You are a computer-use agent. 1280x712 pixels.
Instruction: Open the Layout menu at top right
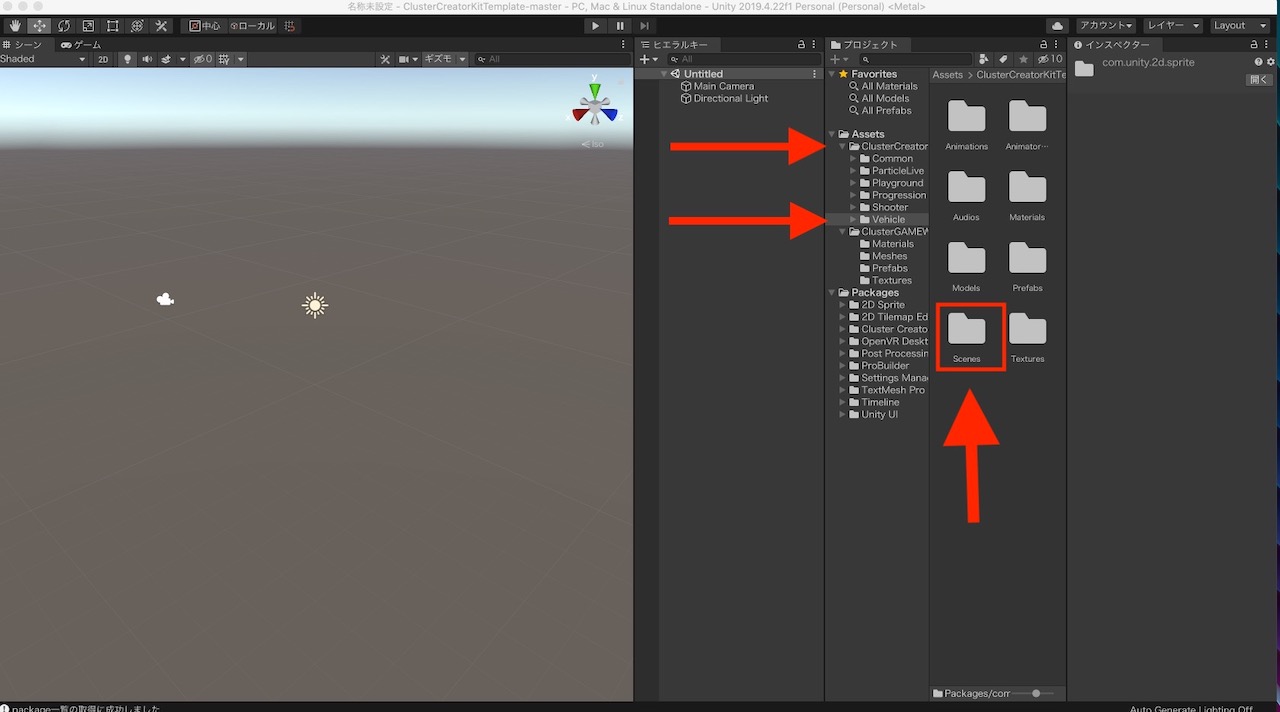point(1240,25)
